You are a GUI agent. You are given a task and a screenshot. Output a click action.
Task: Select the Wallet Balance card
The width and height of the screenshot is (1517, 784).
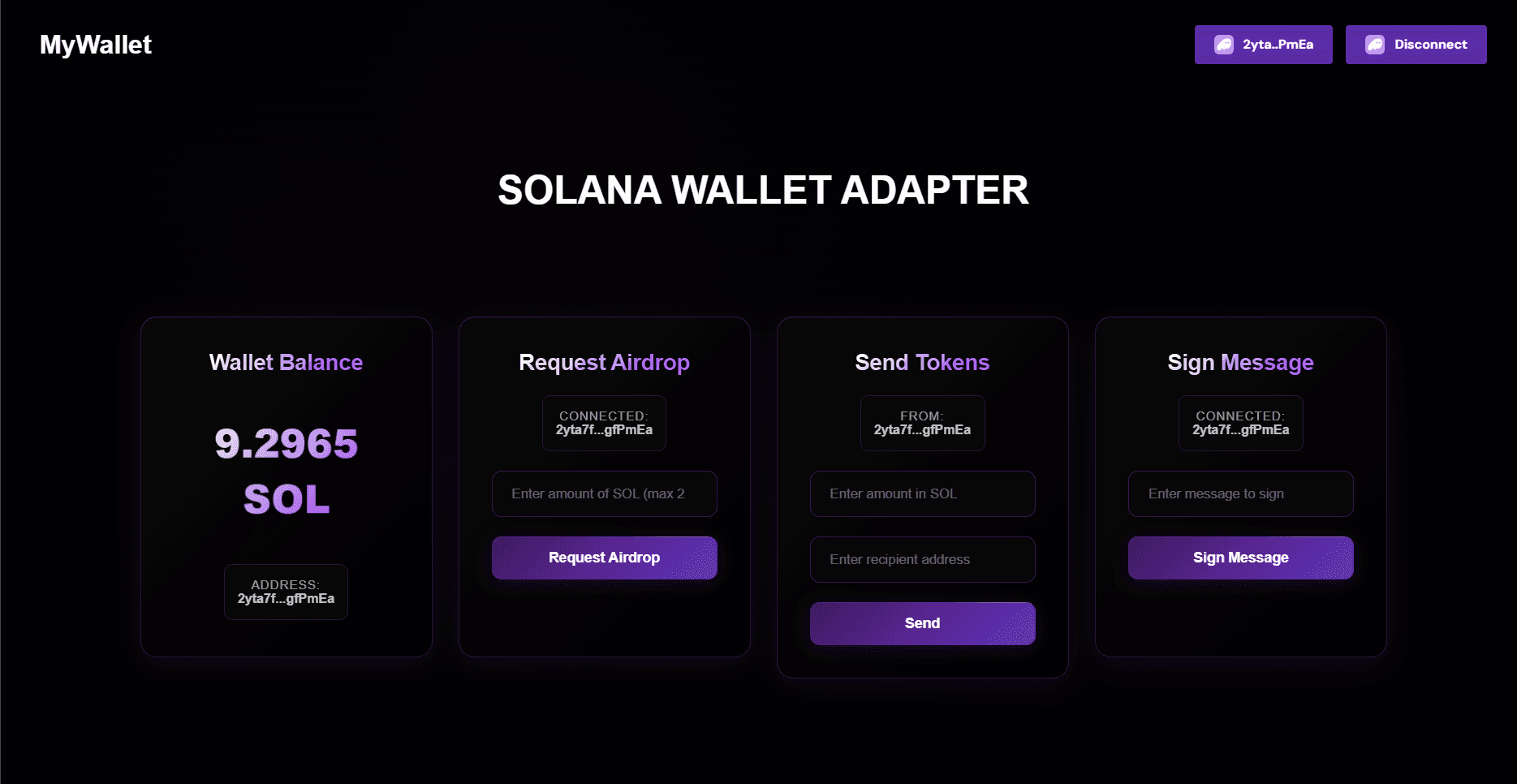286,485
